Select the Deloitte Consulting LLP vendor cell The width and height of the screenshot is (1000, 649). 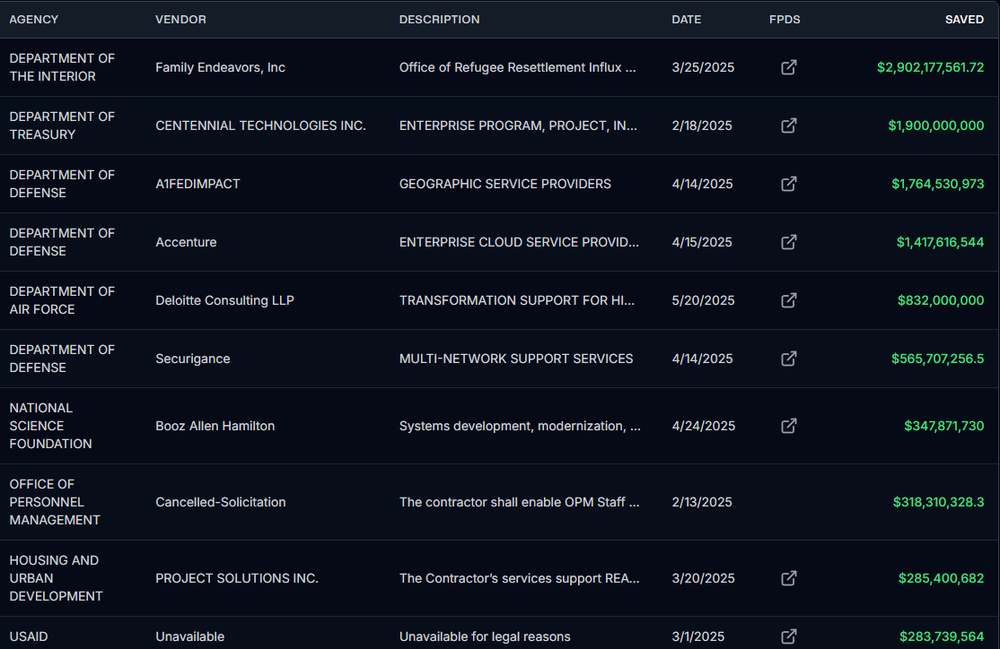click(224, 300)
